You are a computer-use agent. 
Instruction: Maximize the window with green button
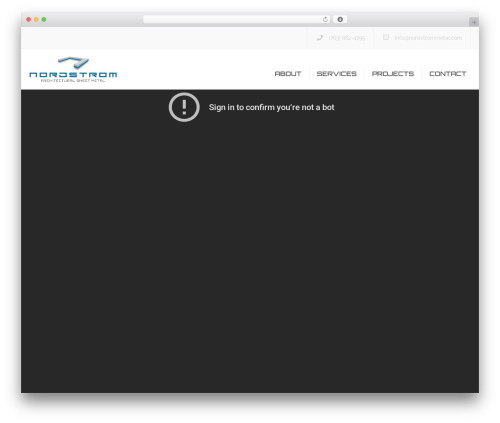(44, 19)
